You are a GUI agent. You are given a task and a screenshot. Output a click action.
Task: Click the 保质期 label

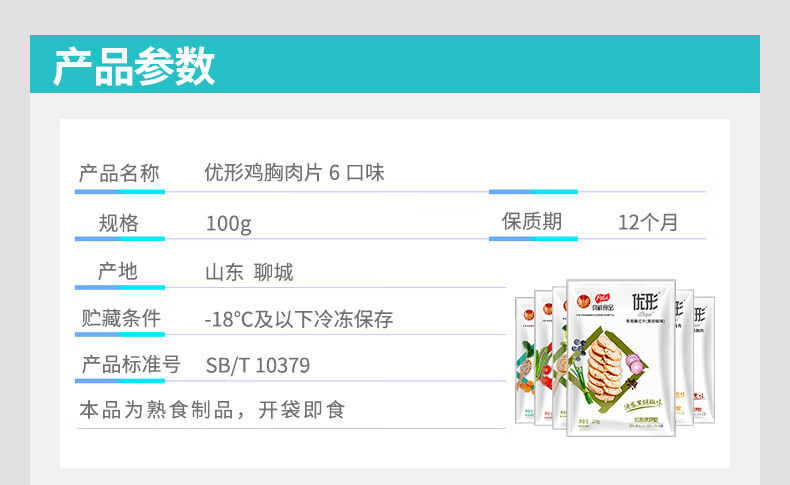[532, 221]
